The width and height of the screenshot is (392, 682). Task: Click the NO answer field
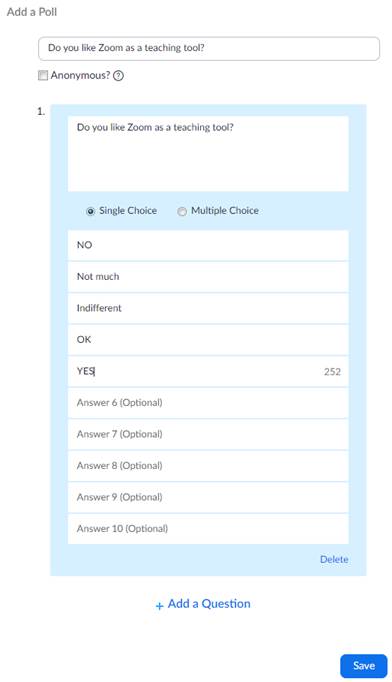pos(208,245)
